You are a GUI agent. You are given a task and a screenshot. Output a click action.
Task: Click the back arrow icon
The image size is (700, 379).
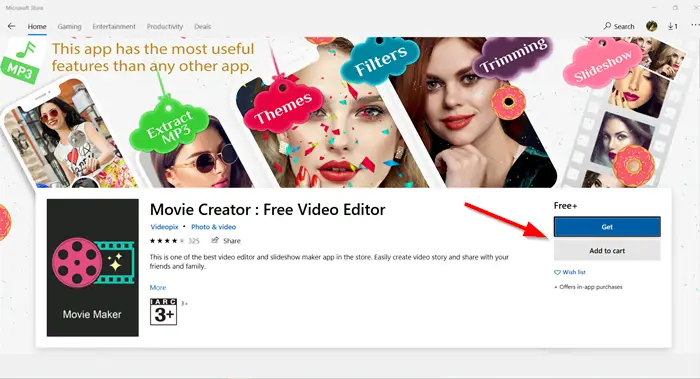click(12, 26)
